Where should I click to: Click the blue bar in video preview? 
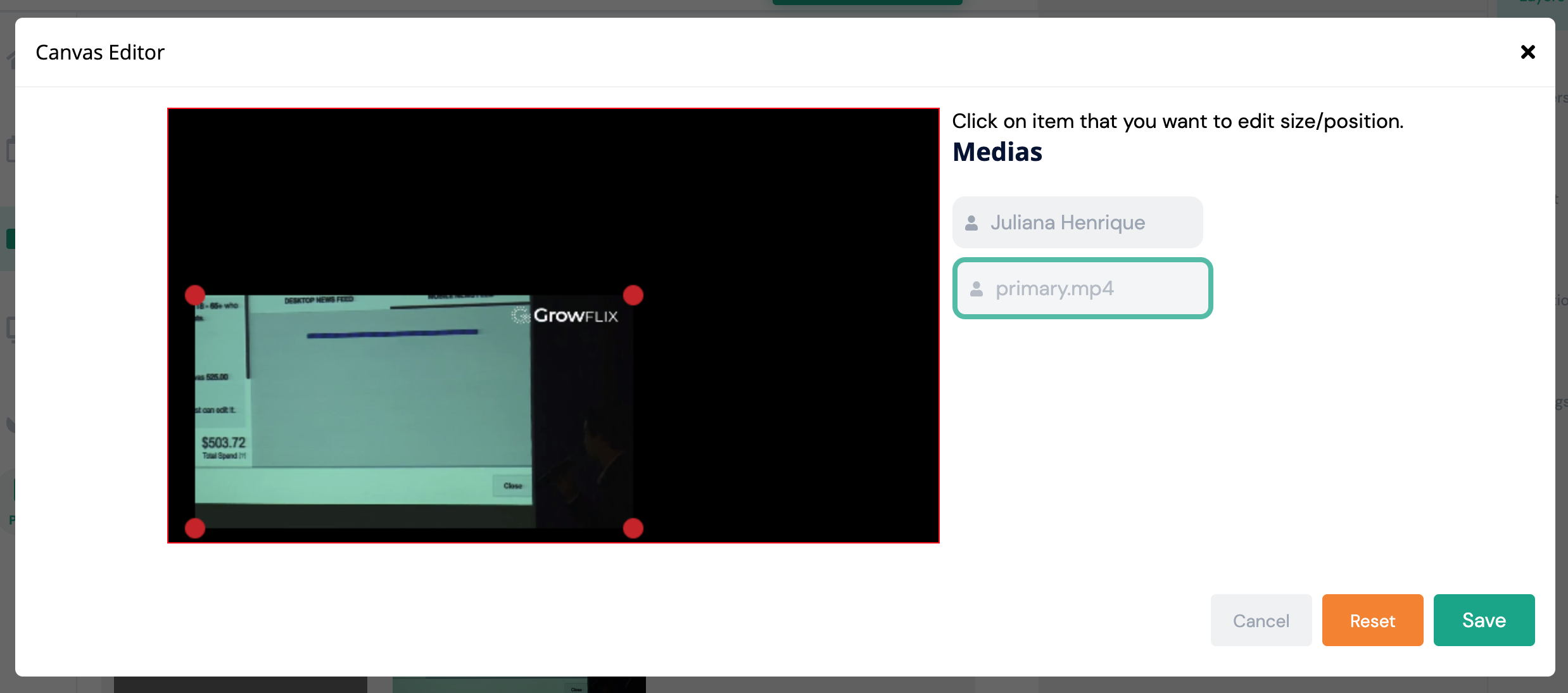(x=392, y=333)
